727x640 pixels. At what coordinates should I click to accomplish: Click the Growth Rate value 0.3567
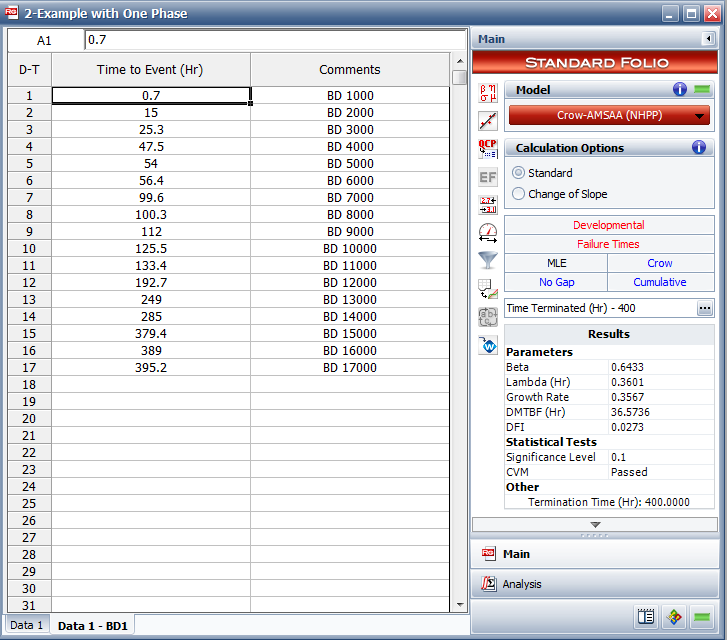click(x=627, y=397)
